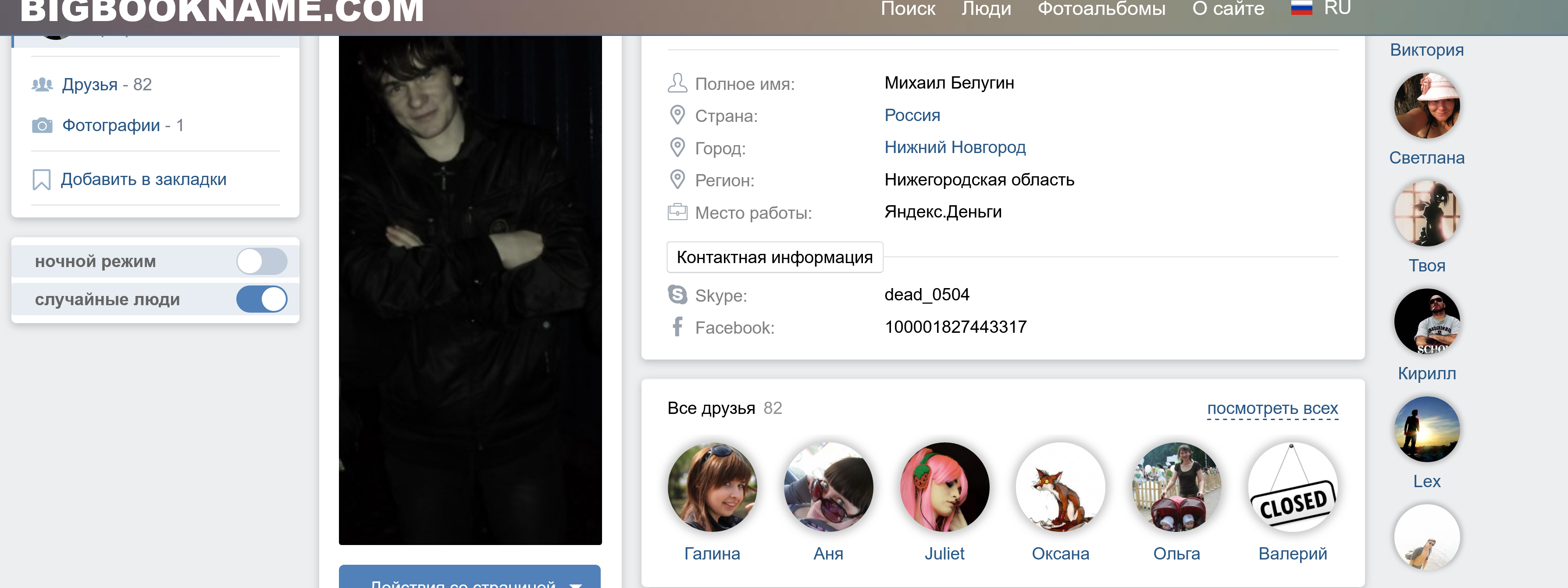The height and width of the screenshot is (588, 1568).
Task: Click the Facebook logo icon
Action: 677,327
